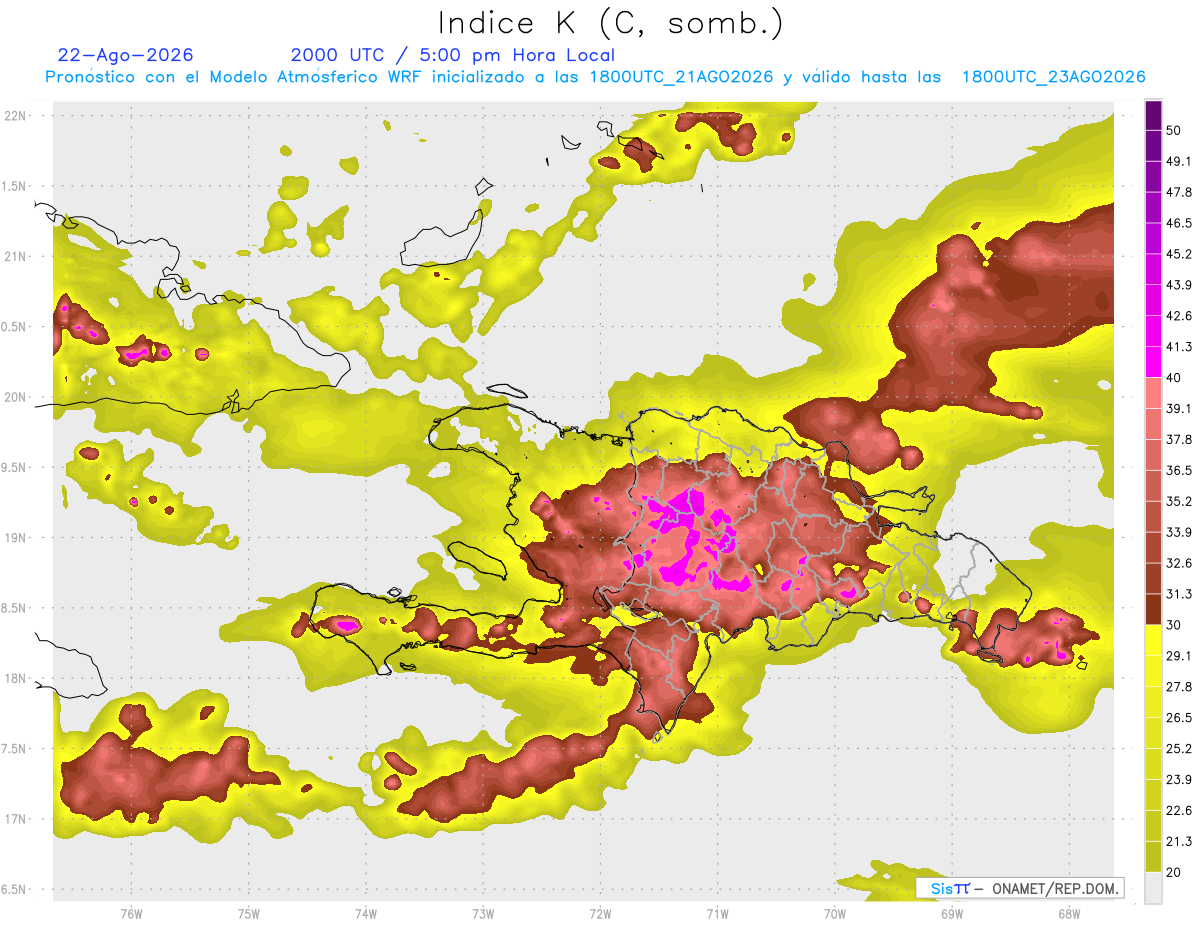Image resolution: width=1200 pixels, height=927 pixels.
Task: Click the colorbar label '47.8'
Action: (x=1179, y=192)
